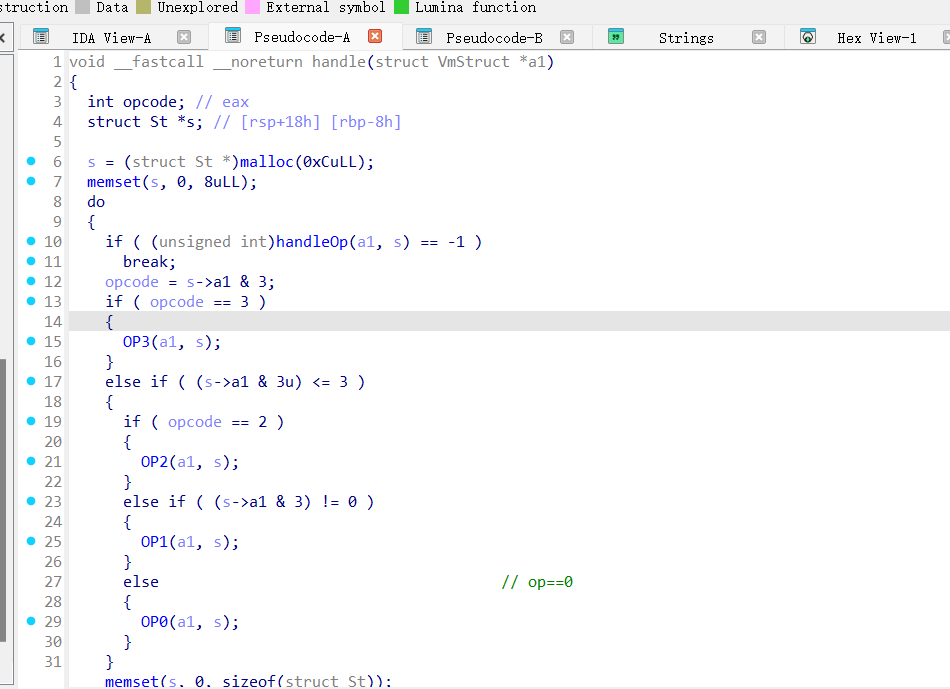Click the Strings window tab icon
950x689 pixels.
click(616, 37)
